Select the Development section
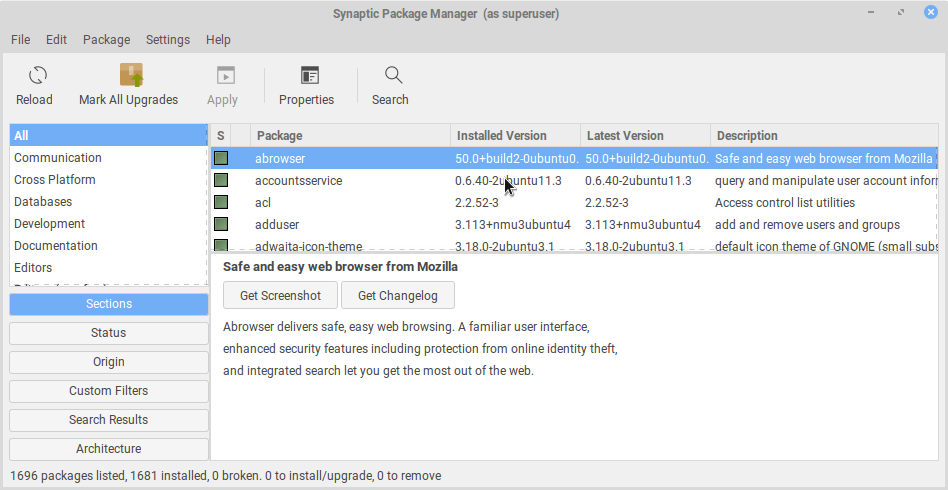The height and width of the screenshot is (490, 948). point(50,224)
